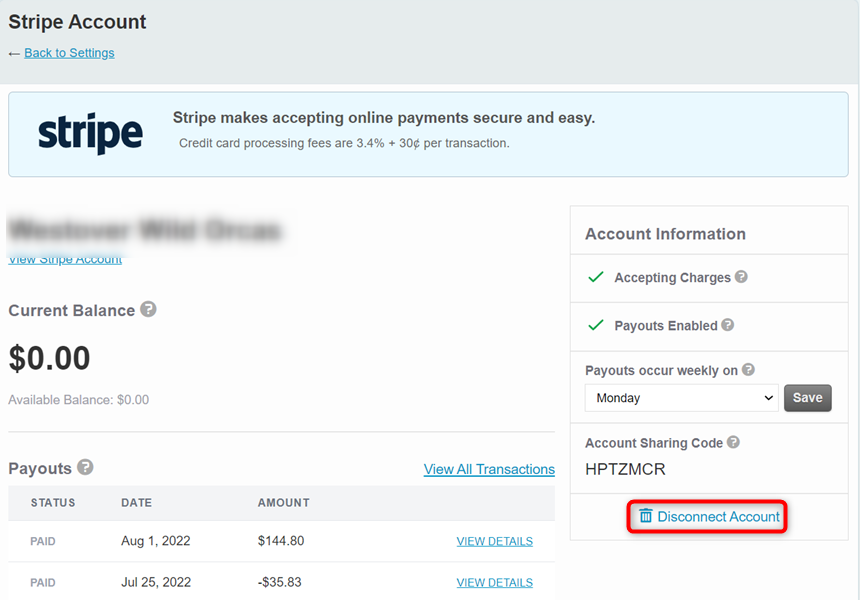Show help for Accepting Charges

(x=741, y=276)
